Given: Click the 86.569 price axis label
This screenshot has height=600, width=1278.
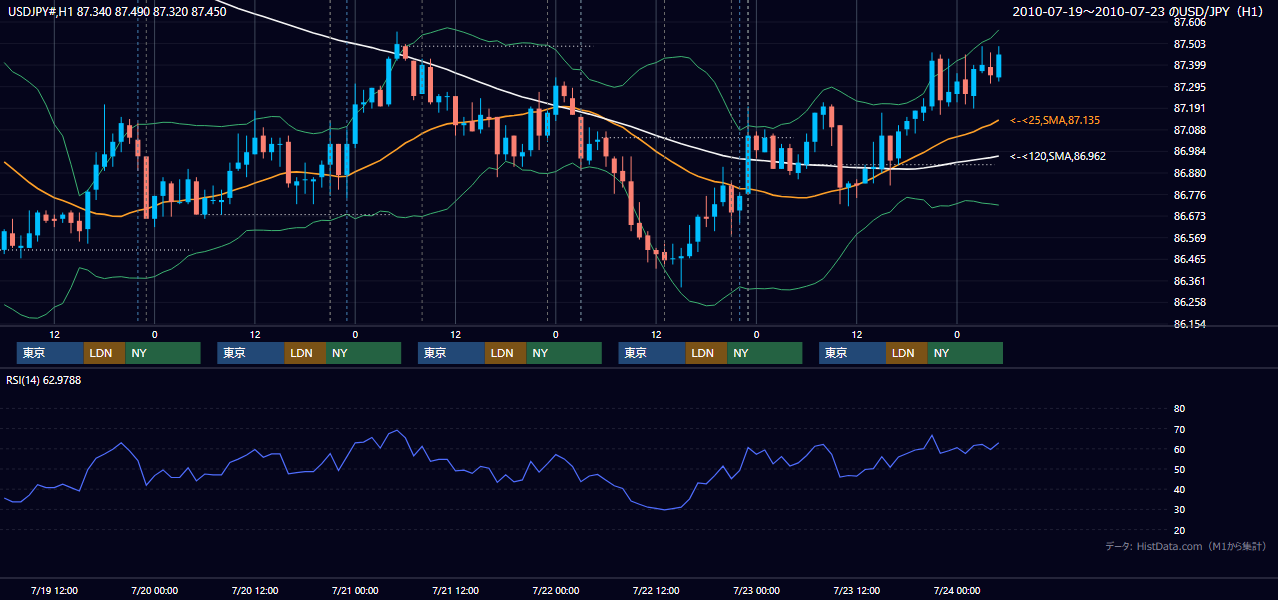Looking at the screenshot, I should pyautogui.click(x=1190, y=238).
